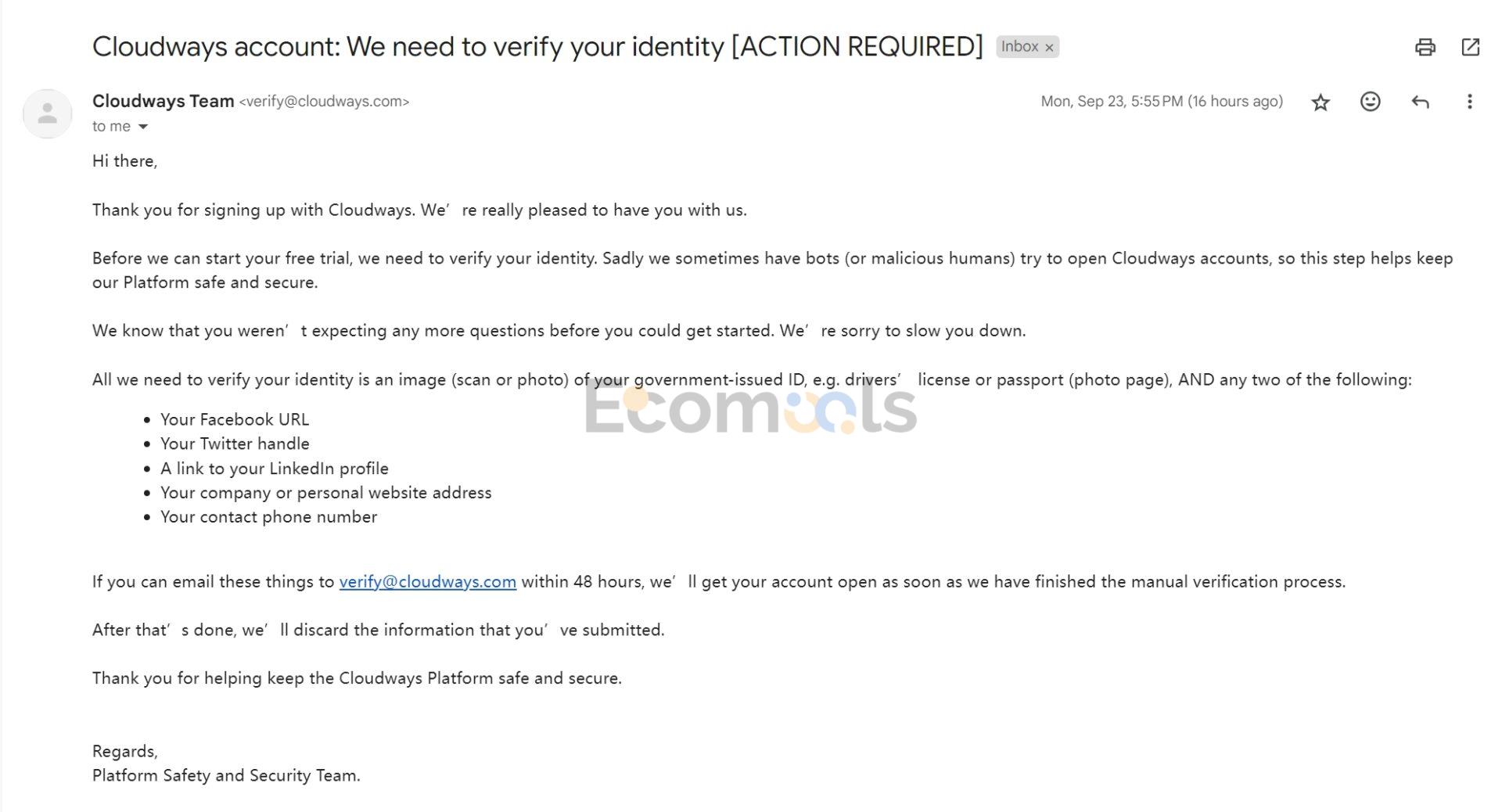This screenshot has height=812, width=1502.
Task: Star this Cloudways message
Action: tap(1321, 102)
